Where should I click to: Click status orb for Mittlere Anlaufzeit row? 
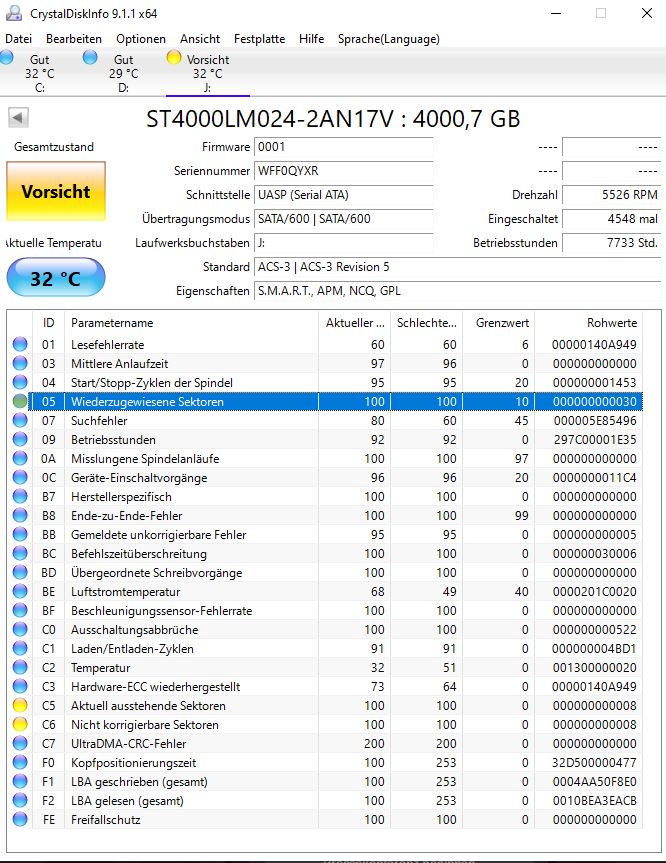(x=20, y=363)
